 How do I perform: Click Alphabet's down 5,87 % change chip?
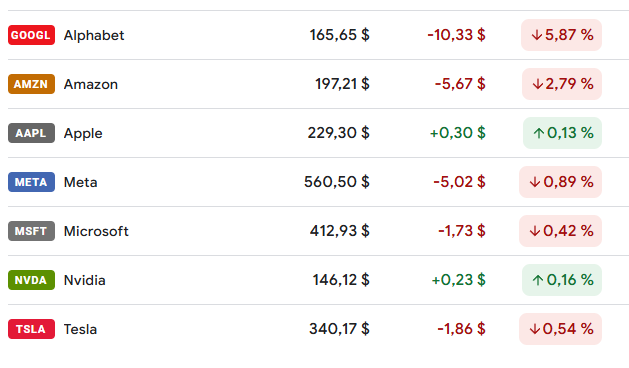point(561,35)
